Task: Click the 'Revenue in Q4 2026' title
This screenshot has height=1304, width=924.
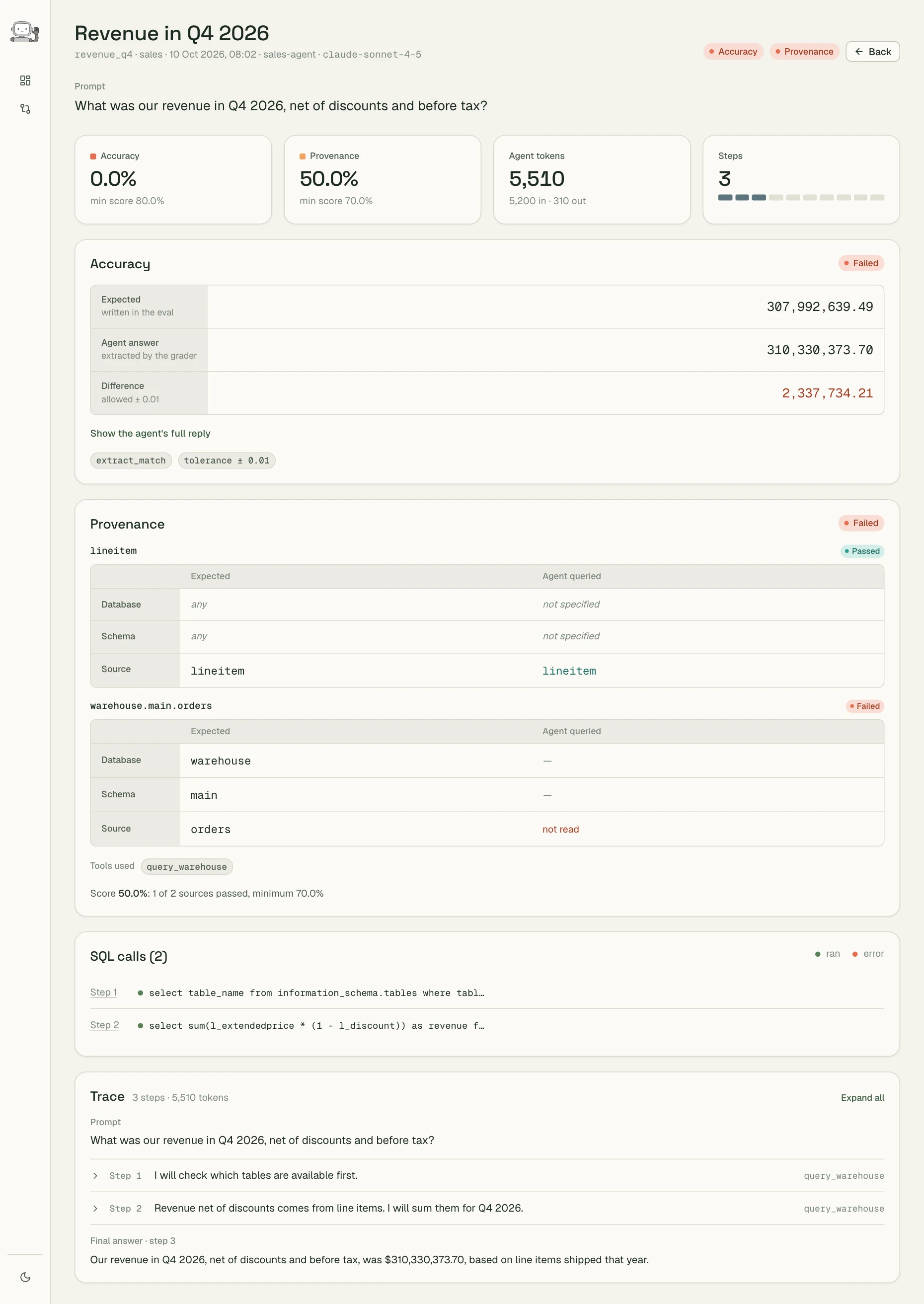Action: (x=172, y=33)
